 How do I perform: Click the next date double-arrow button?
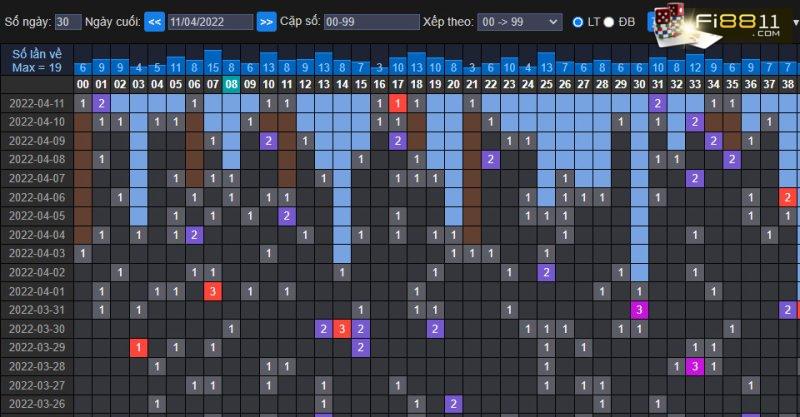(x=266, y=22)
